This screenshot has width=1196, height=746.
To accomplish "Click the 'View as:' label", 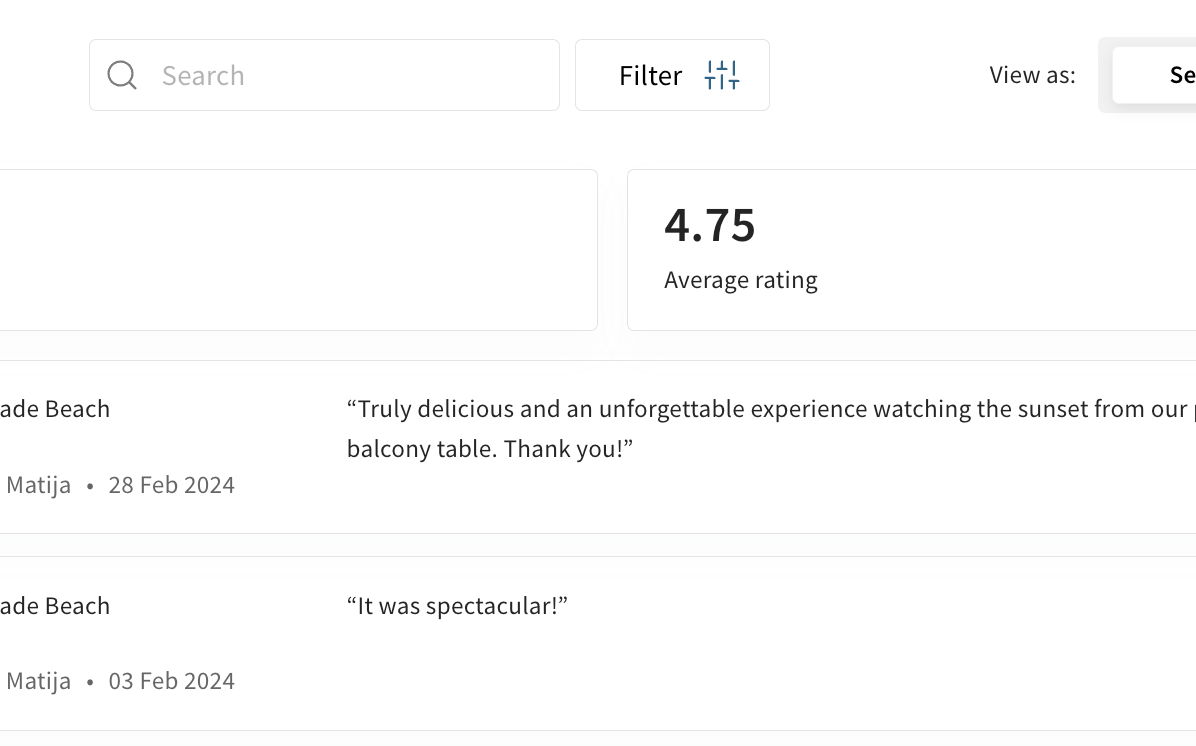I will point(1032,75).
